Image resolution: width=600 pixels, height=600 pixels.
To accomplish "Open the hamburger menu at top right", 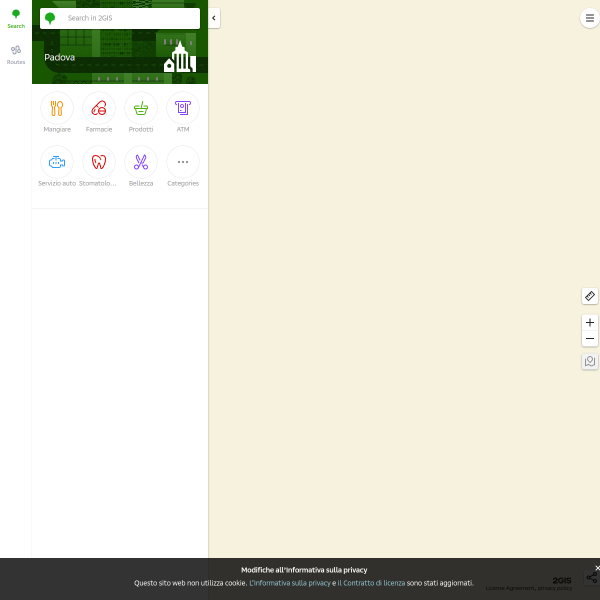I will [x=590, y=18].
